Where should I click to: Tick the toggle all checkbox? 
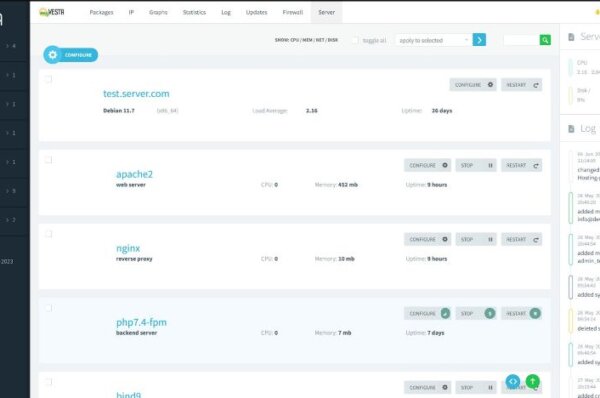pyautogui.click(x=355, y=40)
